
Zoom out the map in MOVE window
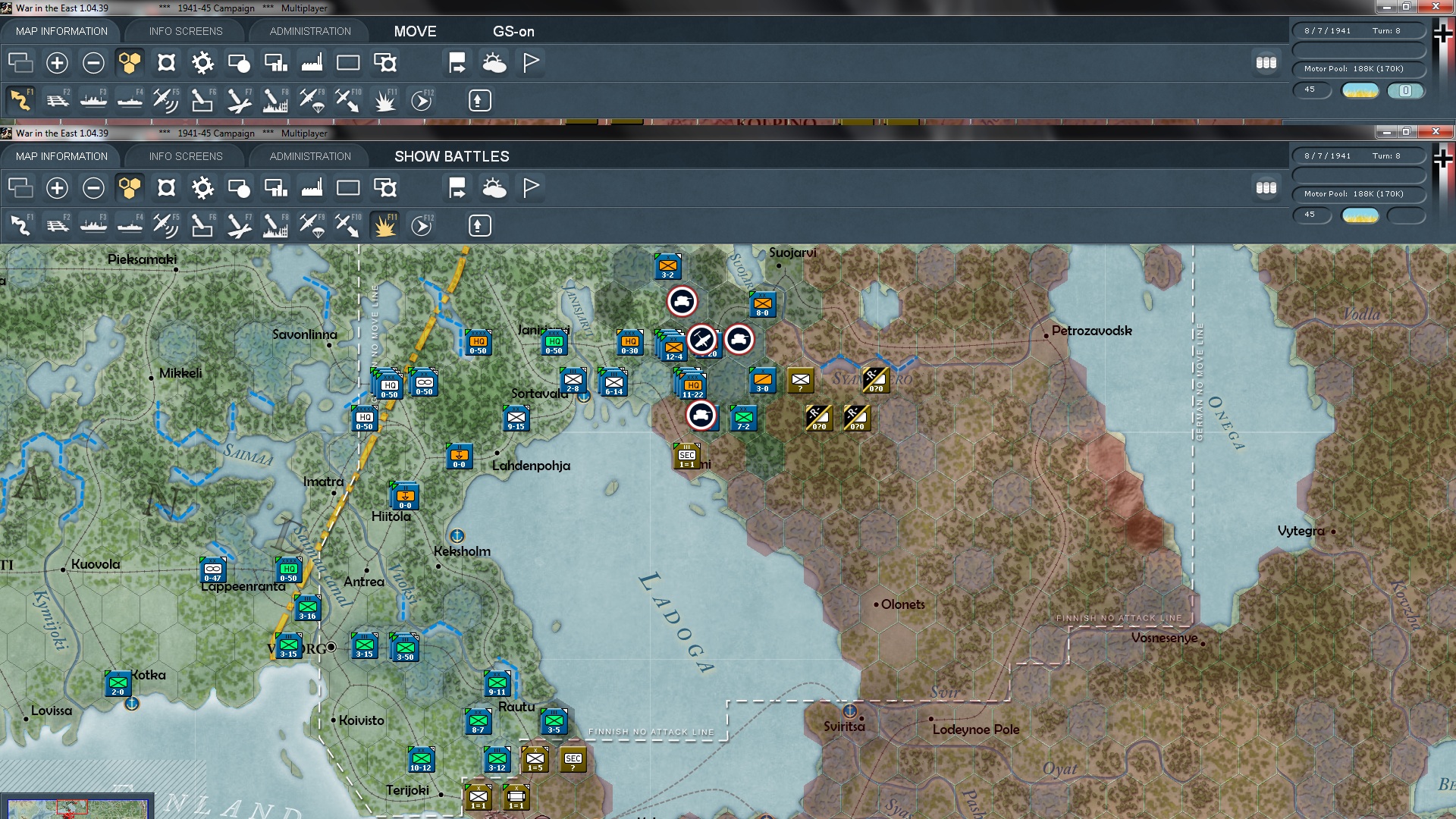pyautogui.click(x=93, y=63)
